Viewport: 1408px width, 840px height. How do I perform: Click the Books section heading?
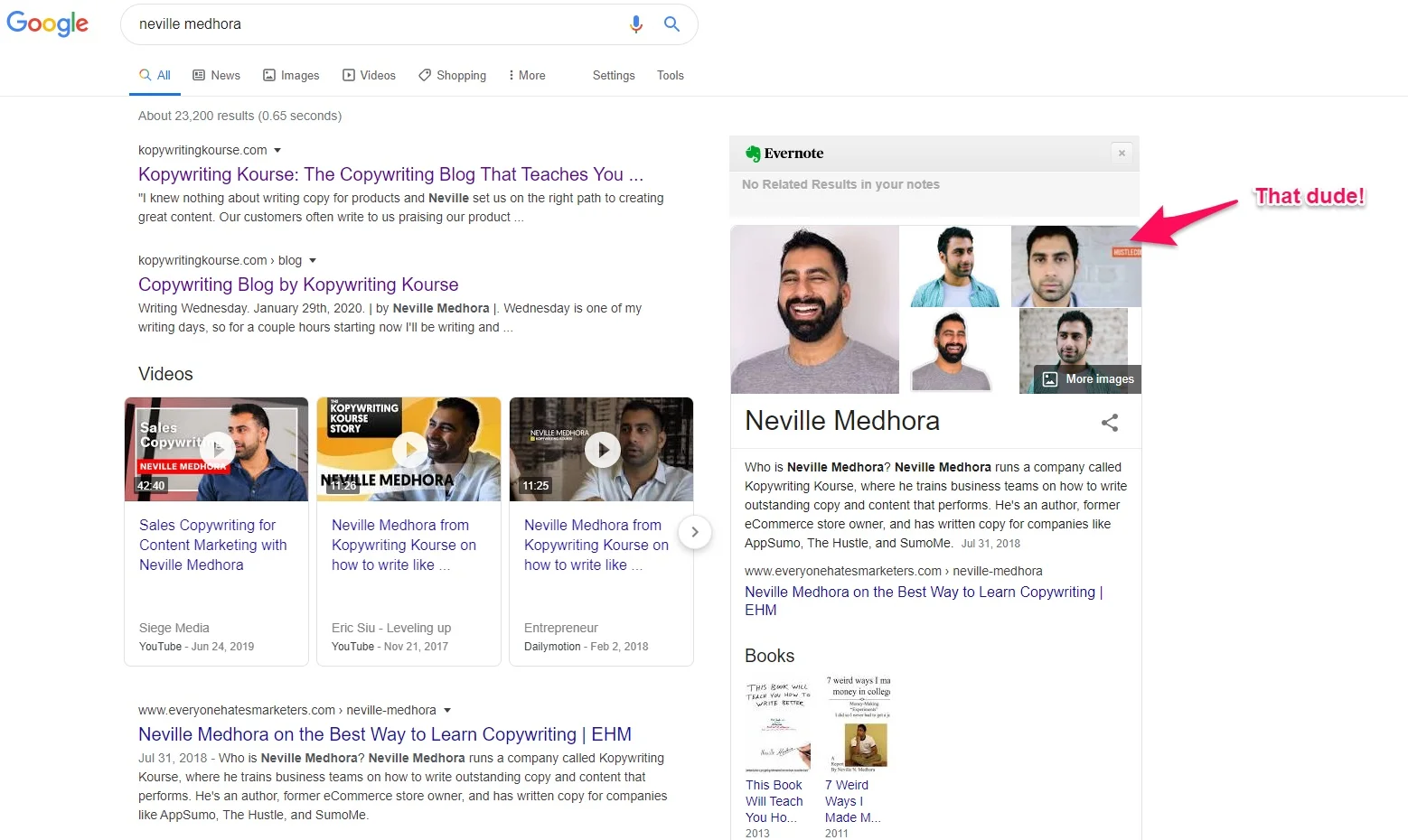tap(770, 656)
